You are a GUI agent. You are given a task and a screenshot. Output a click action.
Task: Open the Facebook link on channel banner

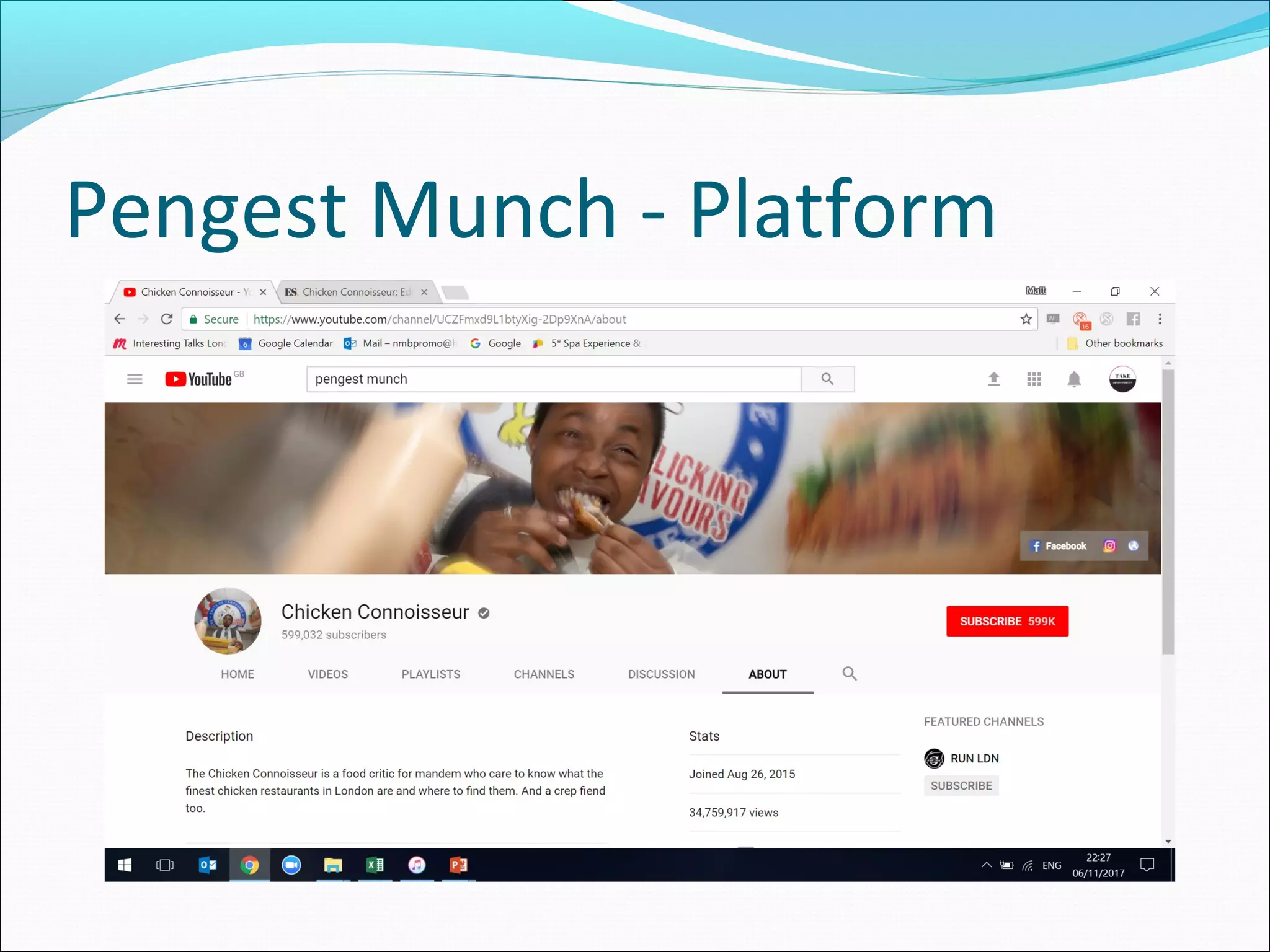pyautogui.click(x=1058, y=546)
